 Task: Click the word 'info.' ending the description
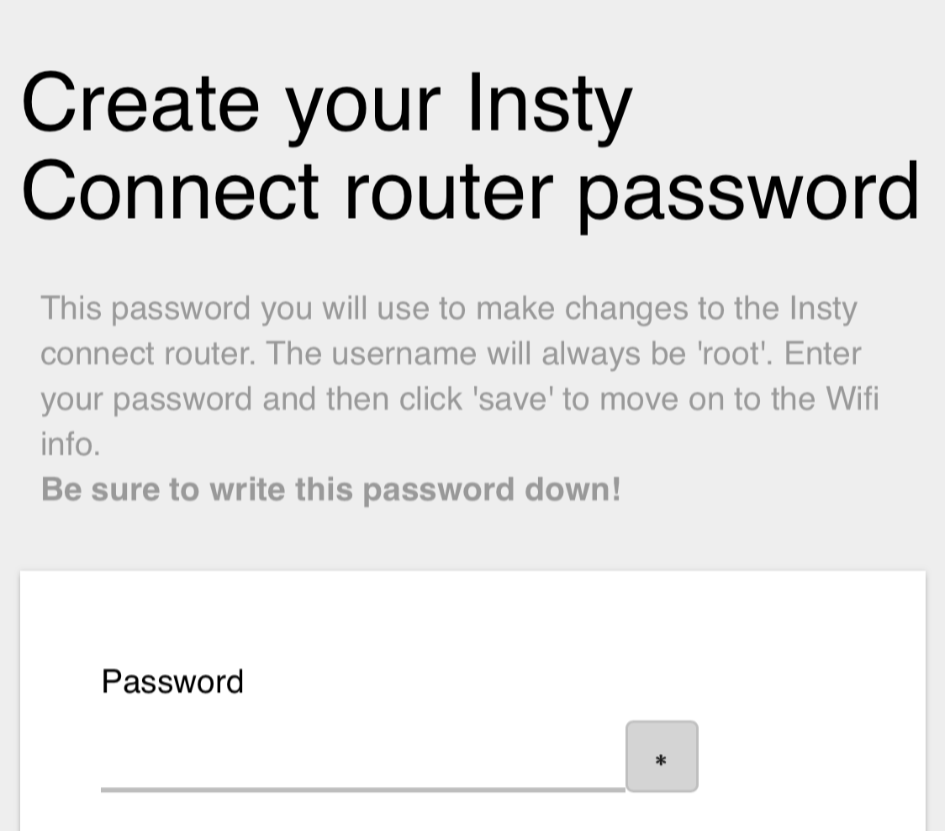tap(70, 444)
